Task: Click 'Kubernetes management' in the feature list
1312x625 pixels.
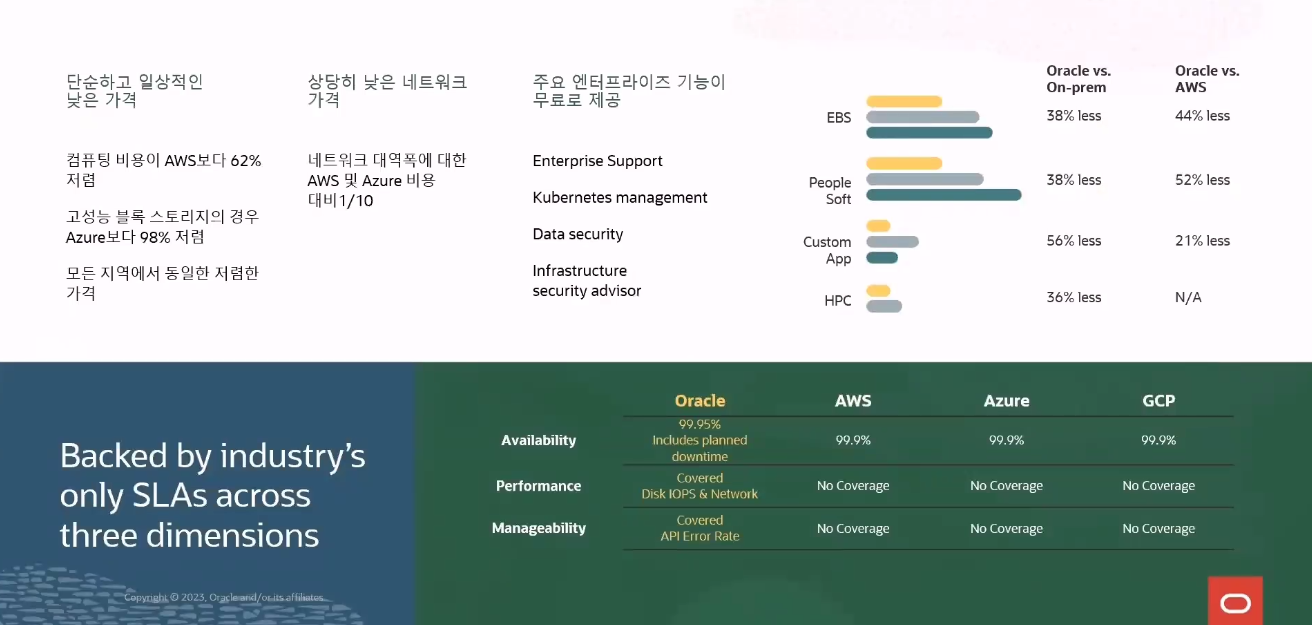Action: (x=620, y=198)
